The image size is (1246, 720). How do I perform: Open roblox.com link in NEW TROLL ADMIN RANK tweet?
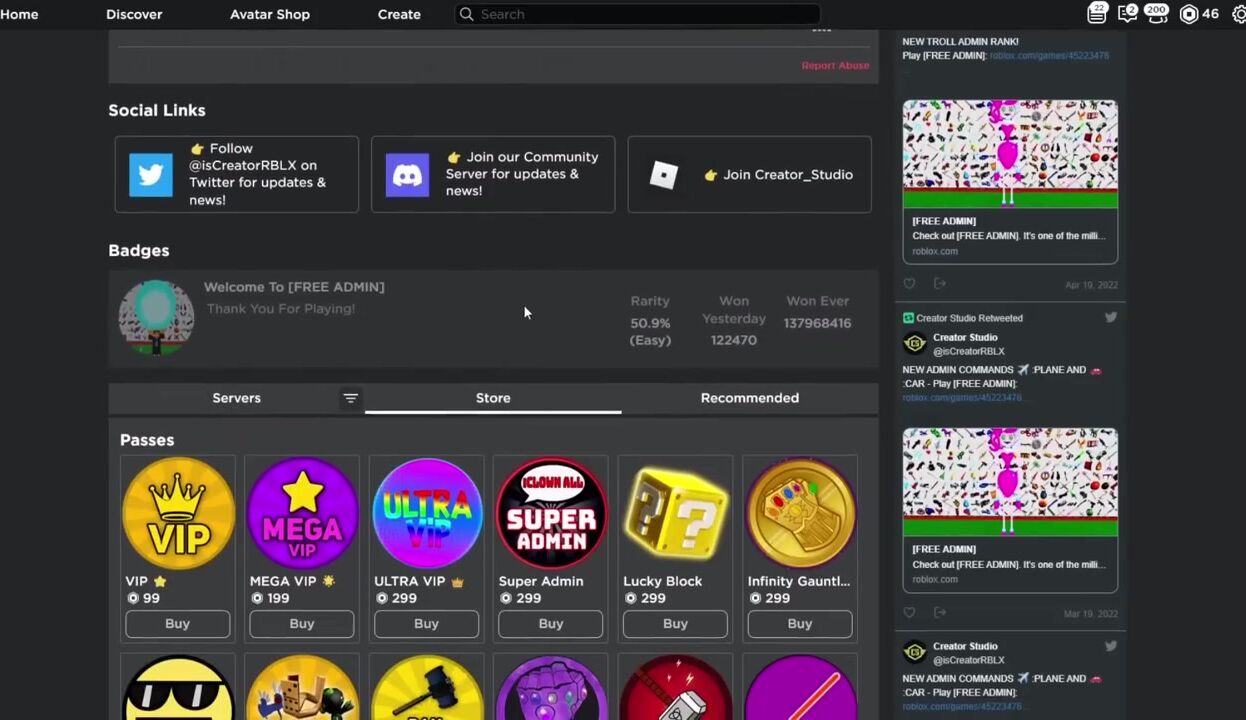(x=1049, y=56)
